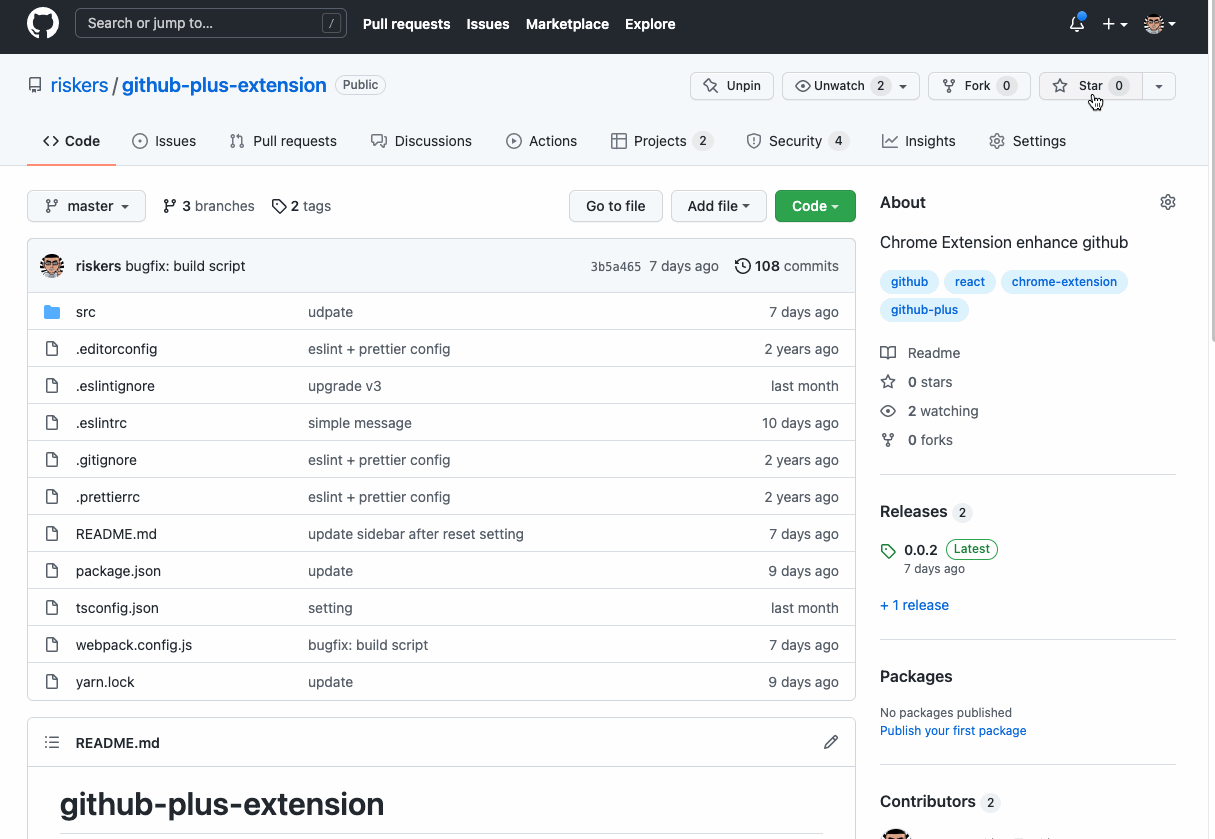View 2 watching link
This screenshot has height=839, width=1215.
pyautogui.click(x=929, y=411)
